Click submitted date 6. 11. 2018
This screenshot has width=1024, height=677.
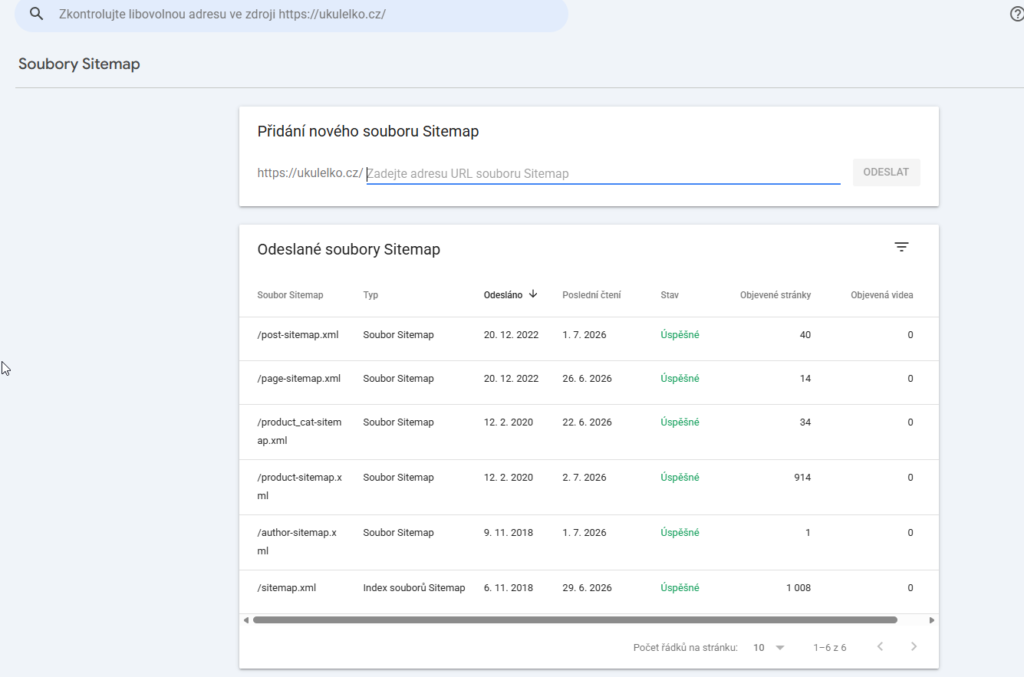click(x=508, y=588)
